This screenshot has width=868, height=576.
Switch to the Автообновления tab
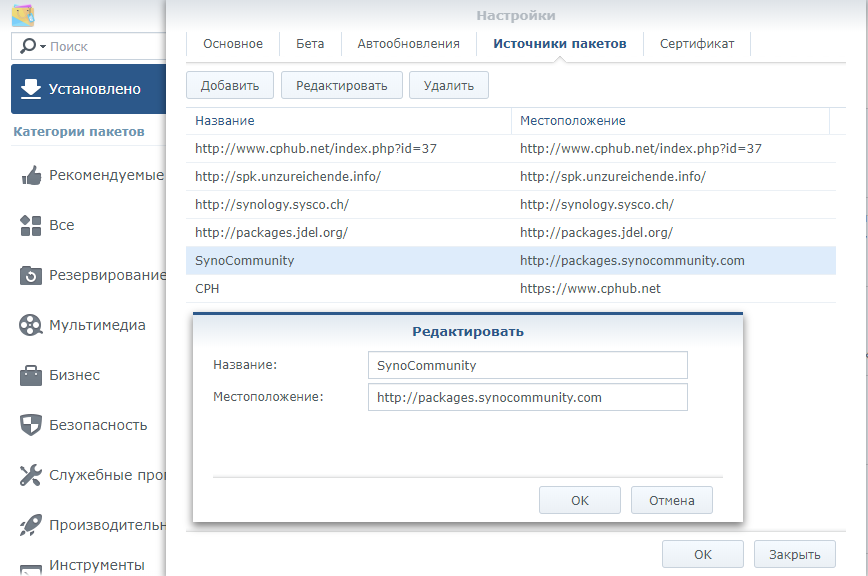point(409,44)
